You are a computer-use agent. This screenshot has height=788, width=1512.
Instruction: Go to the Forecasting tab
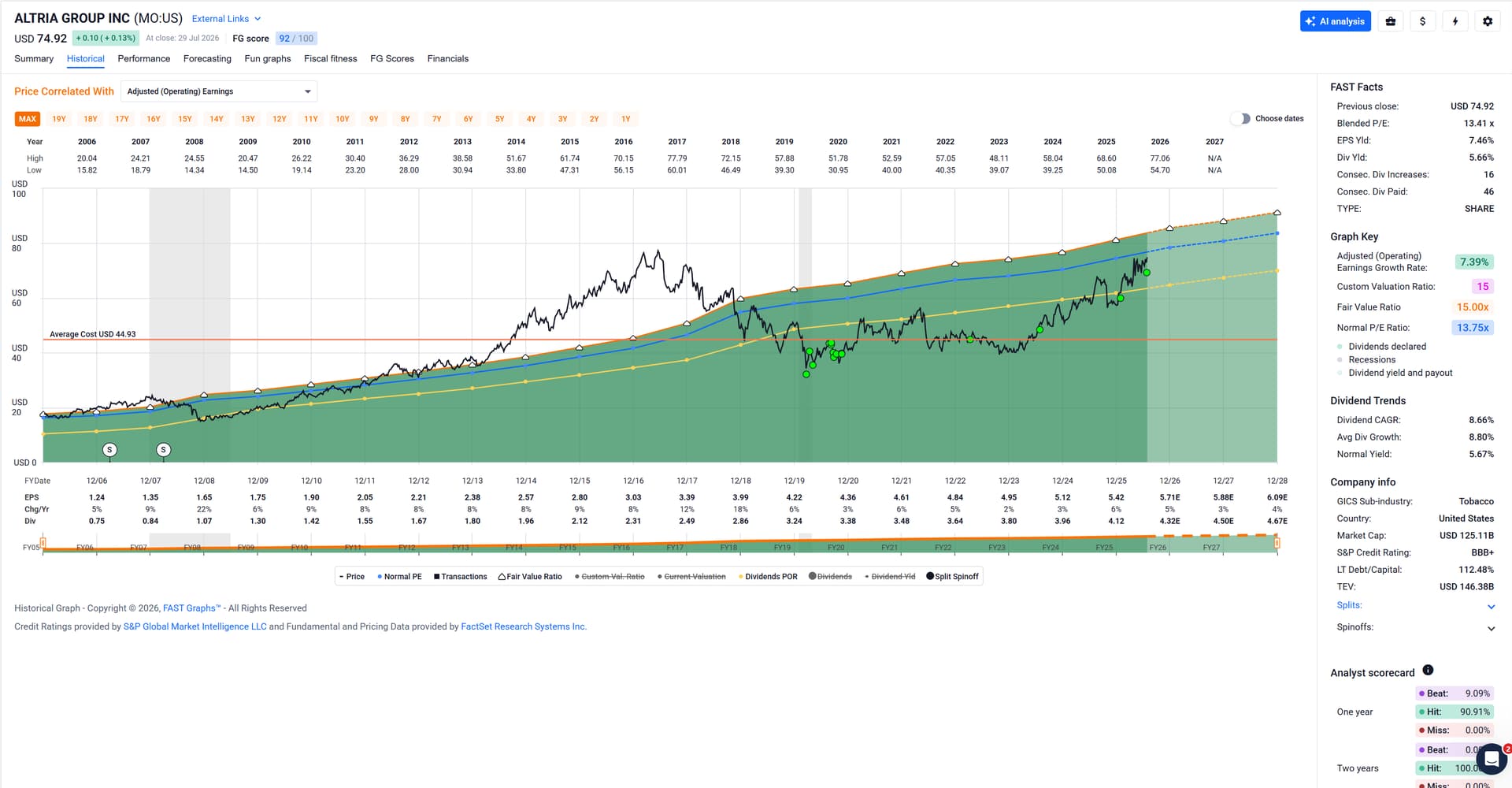(x=207, y=59)
